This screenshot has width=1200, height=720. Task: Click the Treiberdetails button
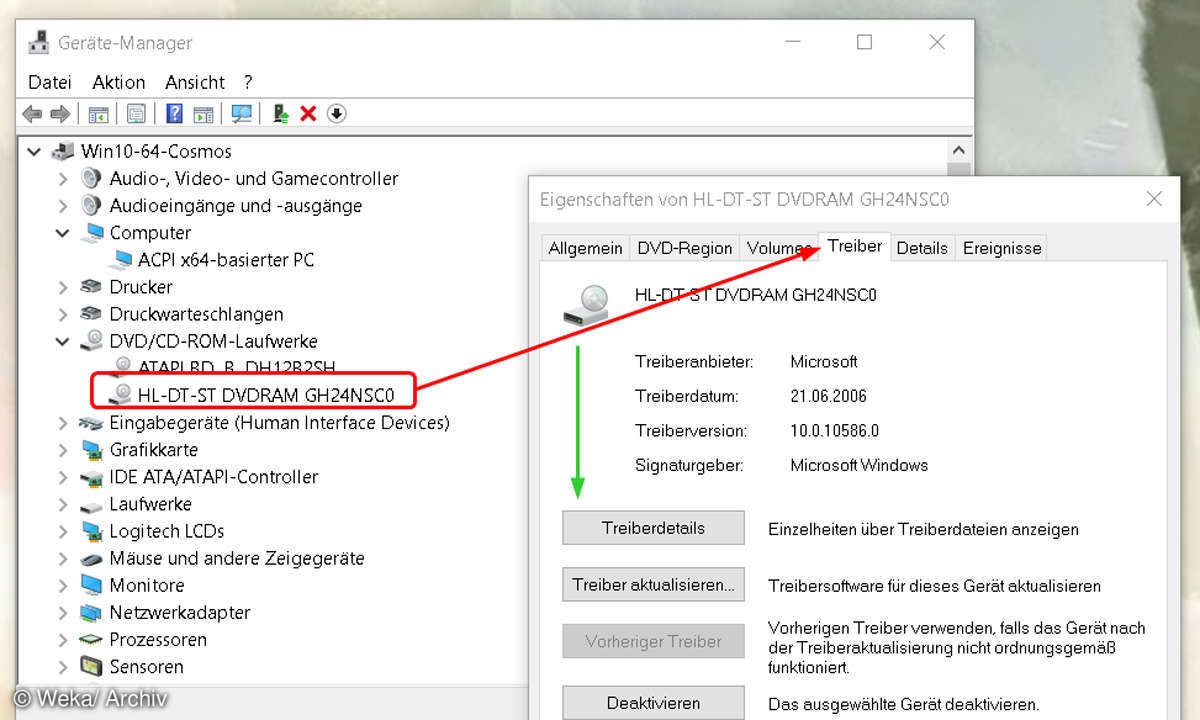pyautogui.click(x=653, y=528)
